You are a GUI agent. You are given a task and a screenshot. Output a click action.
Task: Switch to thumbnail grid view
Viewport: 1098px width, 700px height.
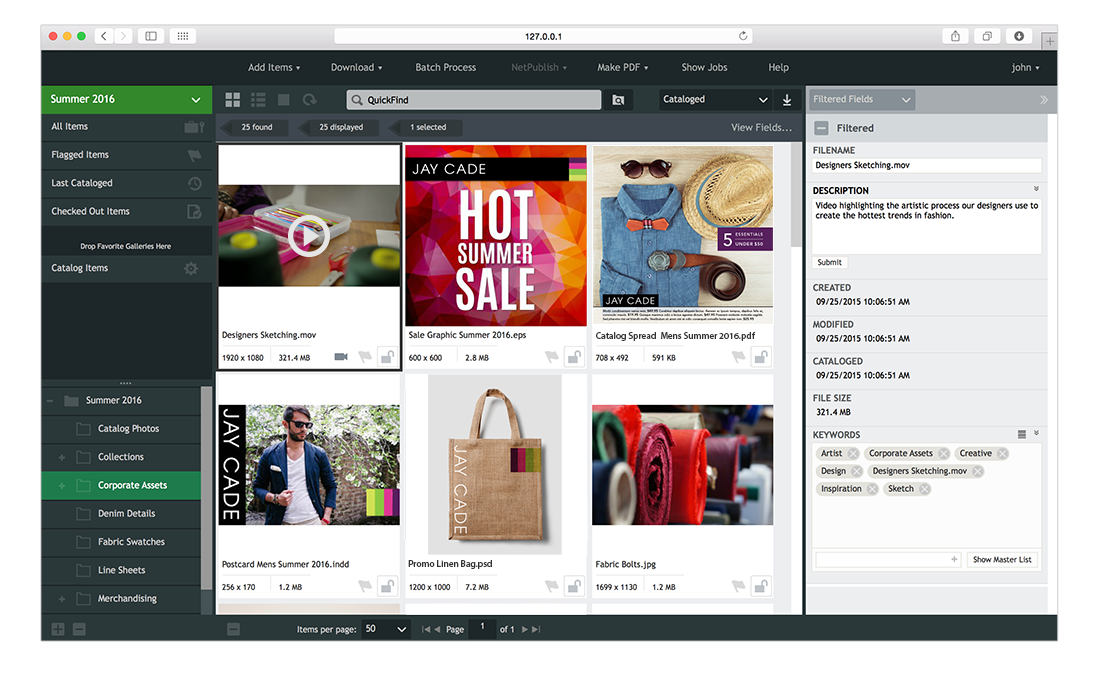[233, 100]
